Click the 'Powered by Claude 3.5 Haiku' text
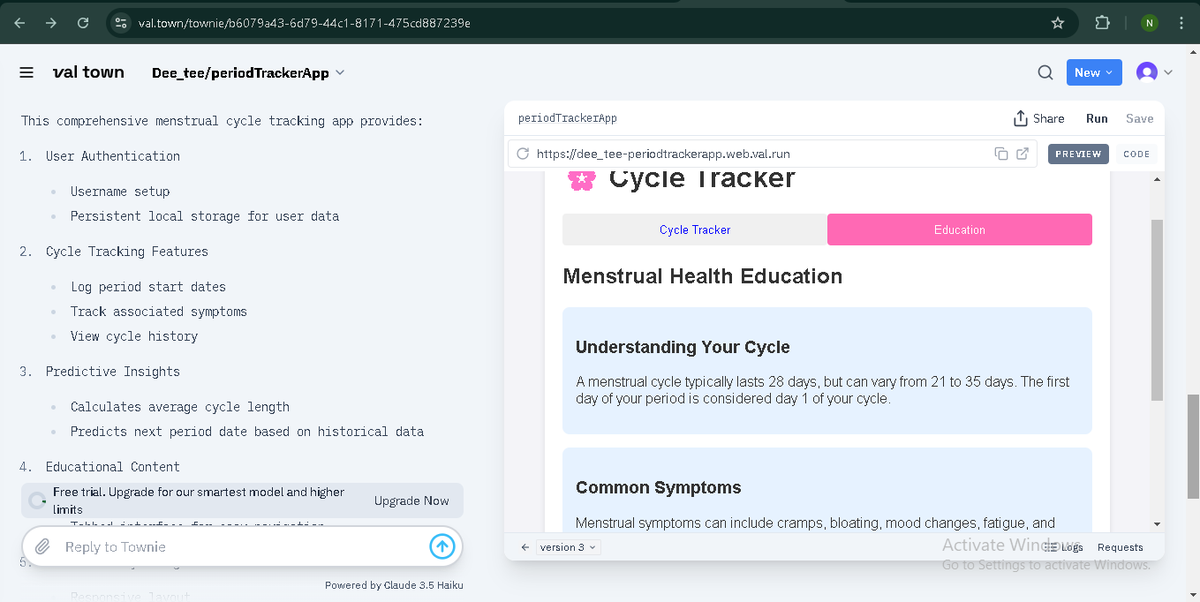This screenshot has width=1200, height=602. point(394,585)
